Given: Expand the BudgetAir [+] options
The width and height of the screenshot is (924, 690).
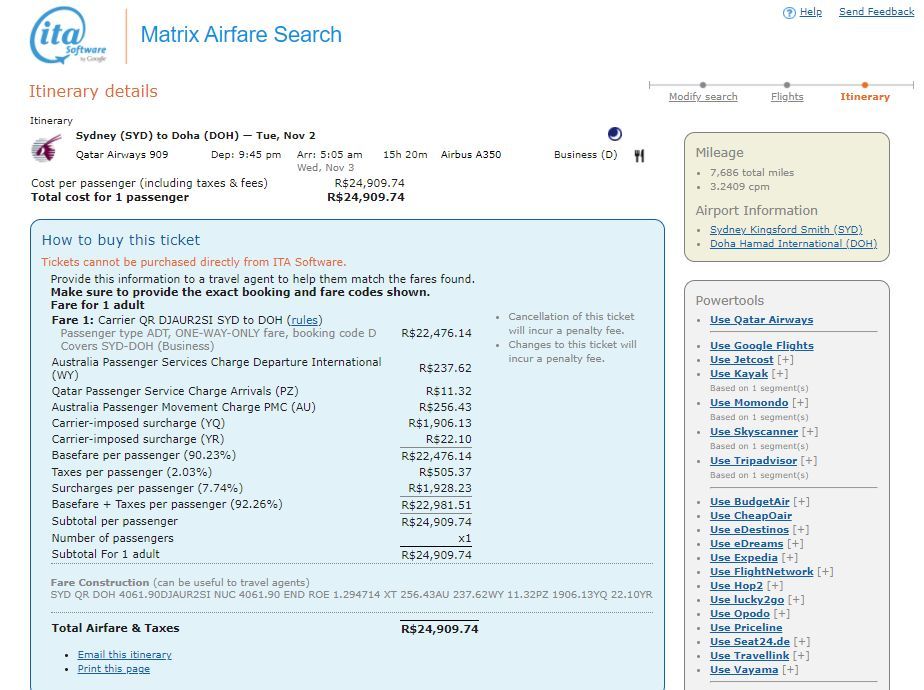Looking at the screenshot, I should pos(801,501).
